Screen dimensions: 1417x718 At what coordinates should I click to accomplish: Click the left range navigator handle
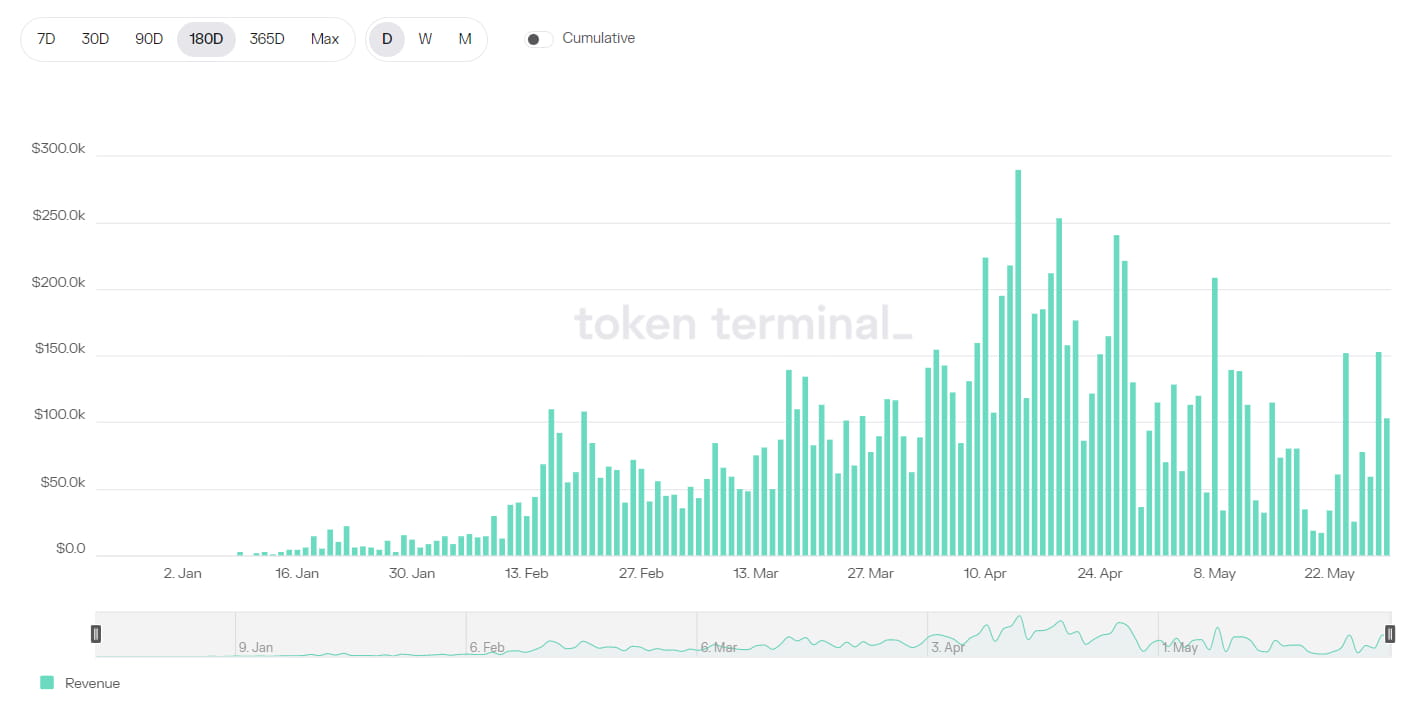(96, 633)
